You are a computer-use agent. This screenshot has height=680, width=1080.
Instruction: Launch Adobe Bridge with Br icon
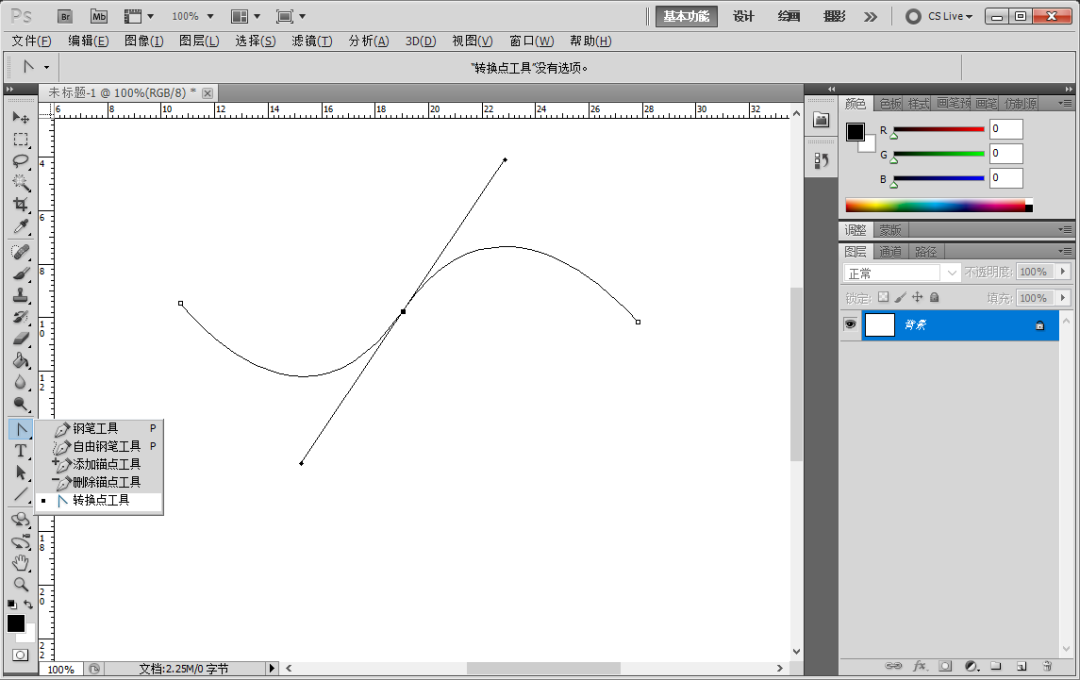[x=65, y=17]
